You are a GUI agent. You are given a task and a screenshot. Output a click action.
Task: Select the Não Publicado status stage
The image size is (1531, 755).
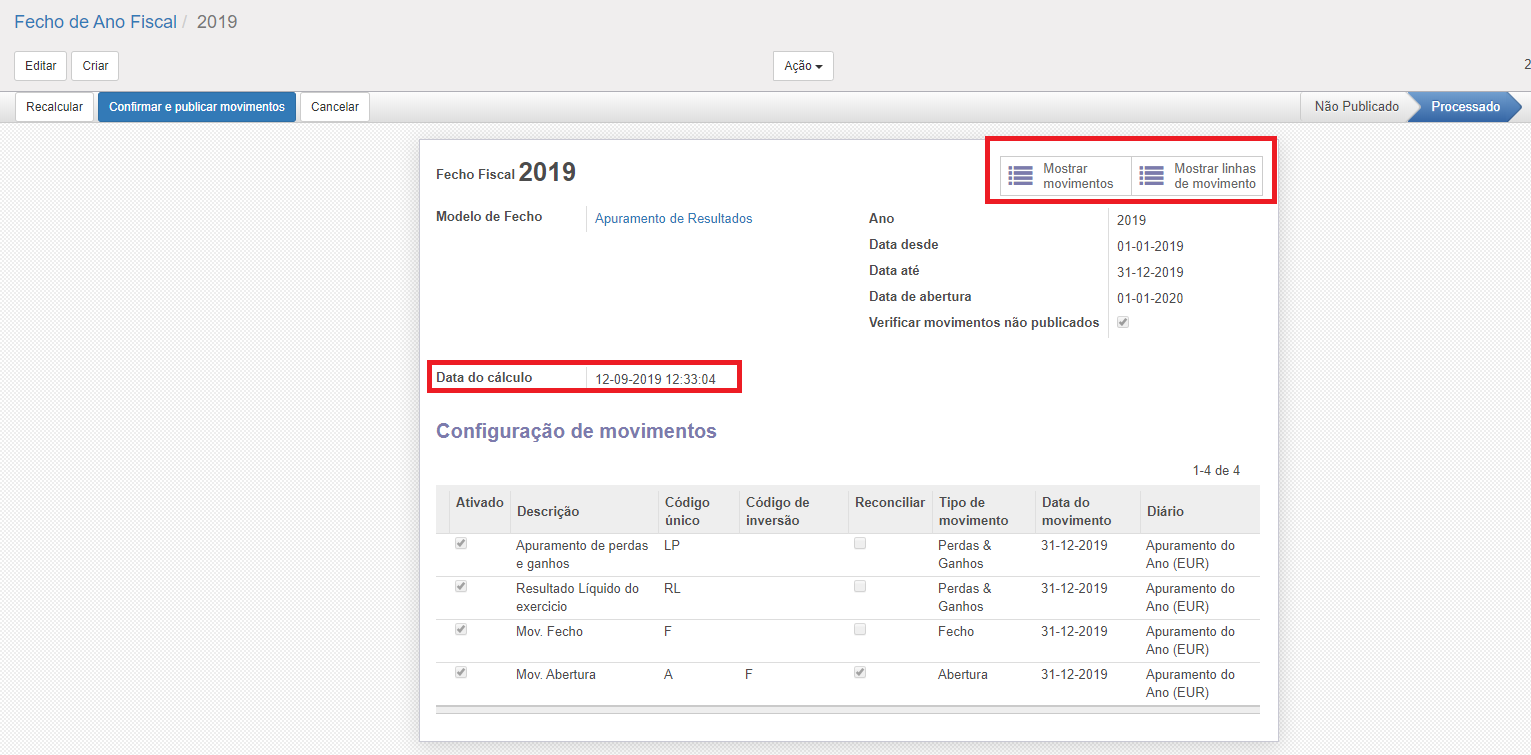pos(1356,107)
